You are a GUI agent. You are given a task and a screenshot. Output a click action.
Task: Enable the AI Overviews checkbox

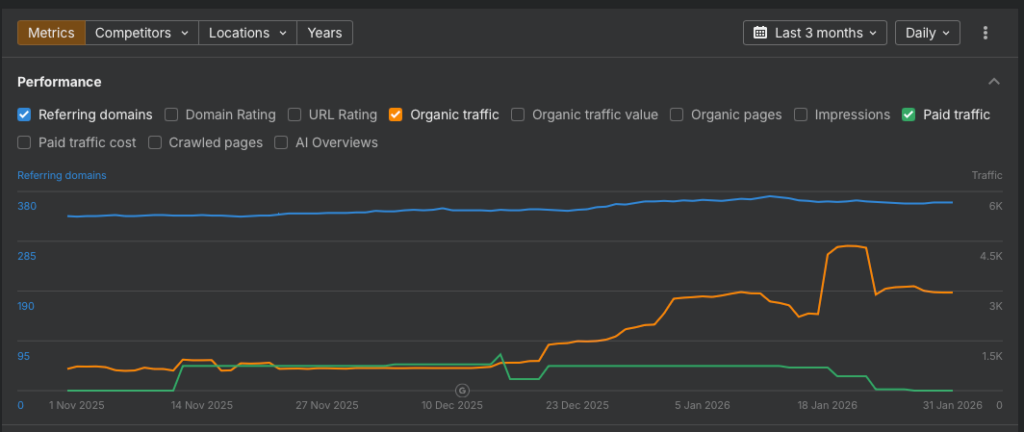(282, 143)
